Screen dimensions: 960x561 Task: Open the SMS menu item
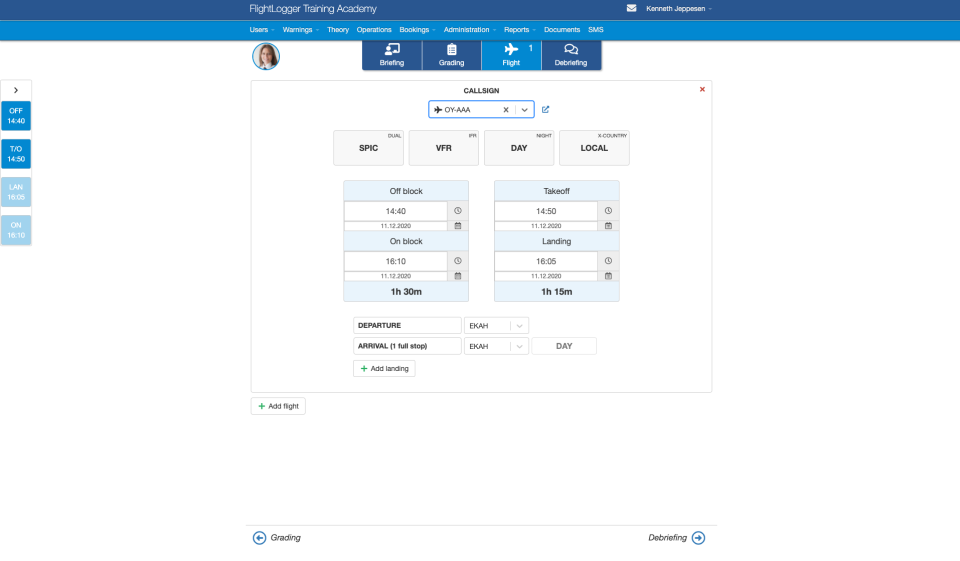pos(596,29)
